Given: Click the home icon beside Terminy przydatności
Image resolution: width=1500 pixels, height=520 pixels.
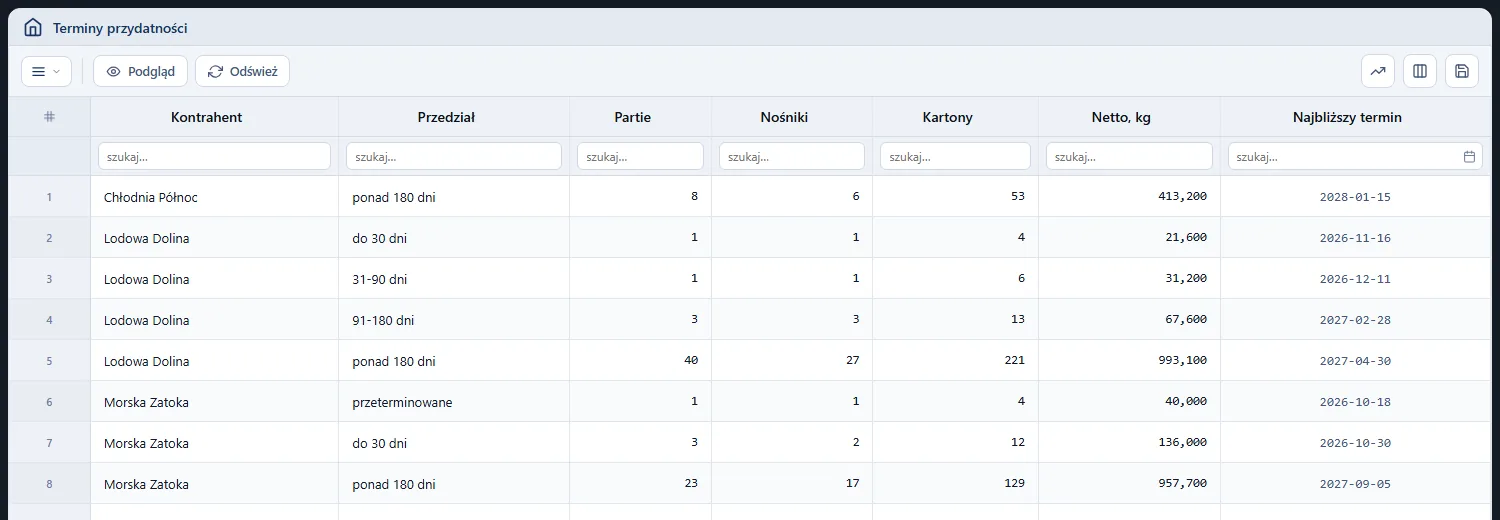Looking at the screenshot, I should pyautogui.click(x=33, y=28).
